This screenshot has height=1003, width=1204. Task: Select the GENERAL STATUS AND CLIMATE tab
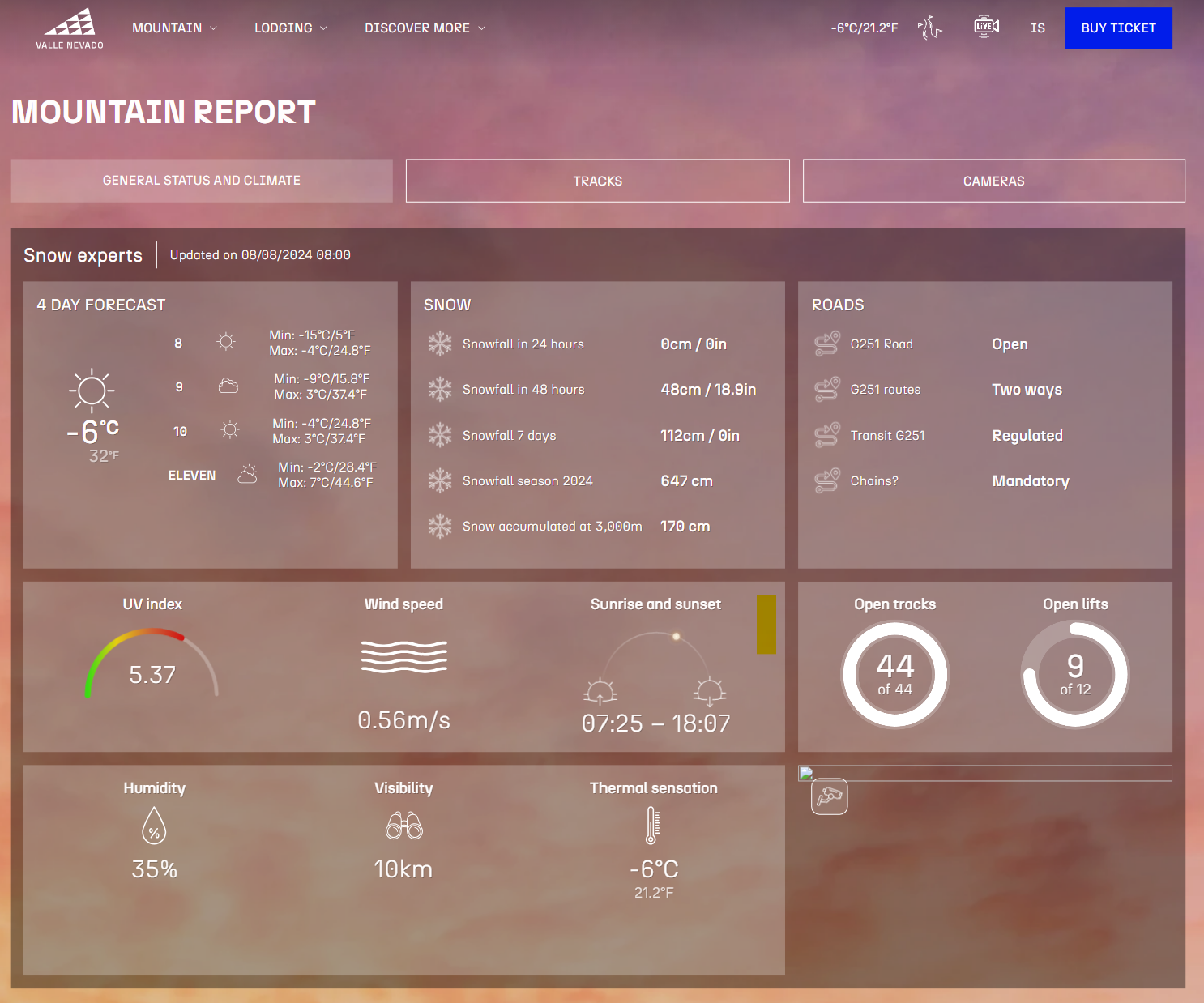point(202,181)
